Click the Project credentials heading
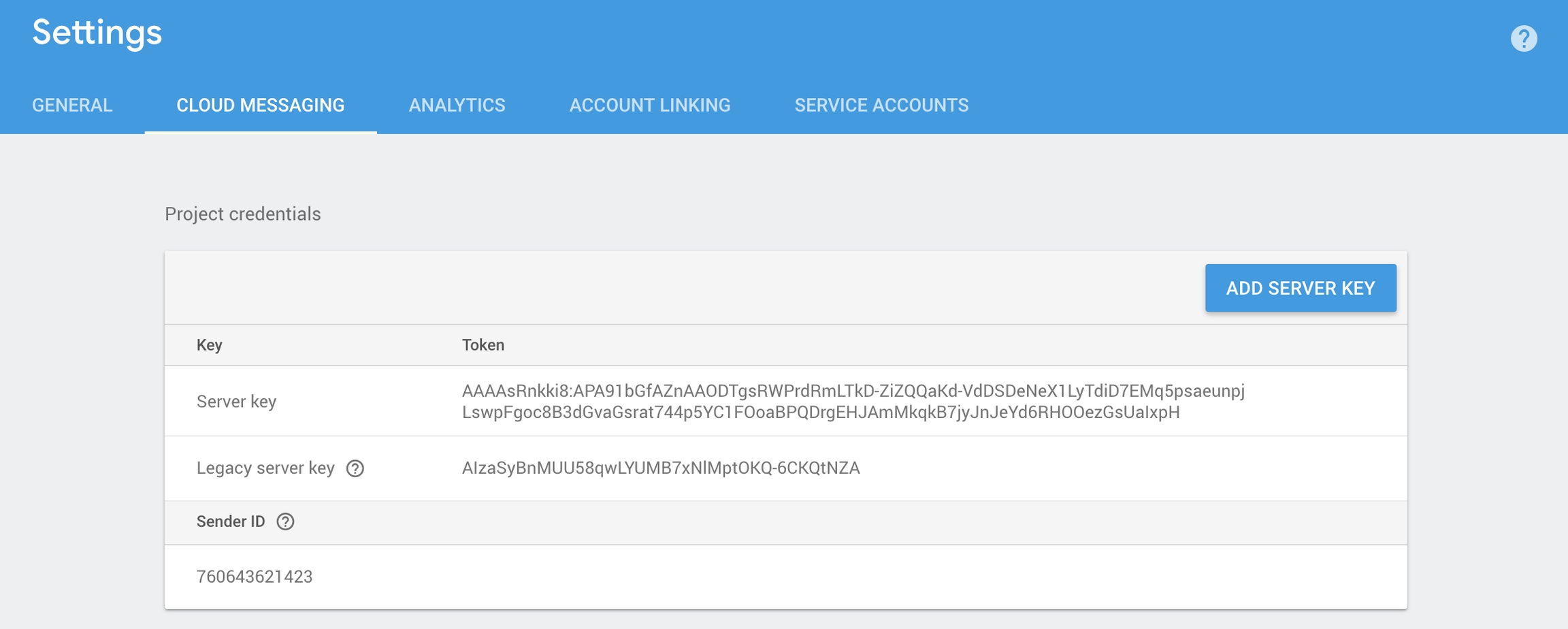Viewport: 1568px width, 629px height. tap(242, 214)
